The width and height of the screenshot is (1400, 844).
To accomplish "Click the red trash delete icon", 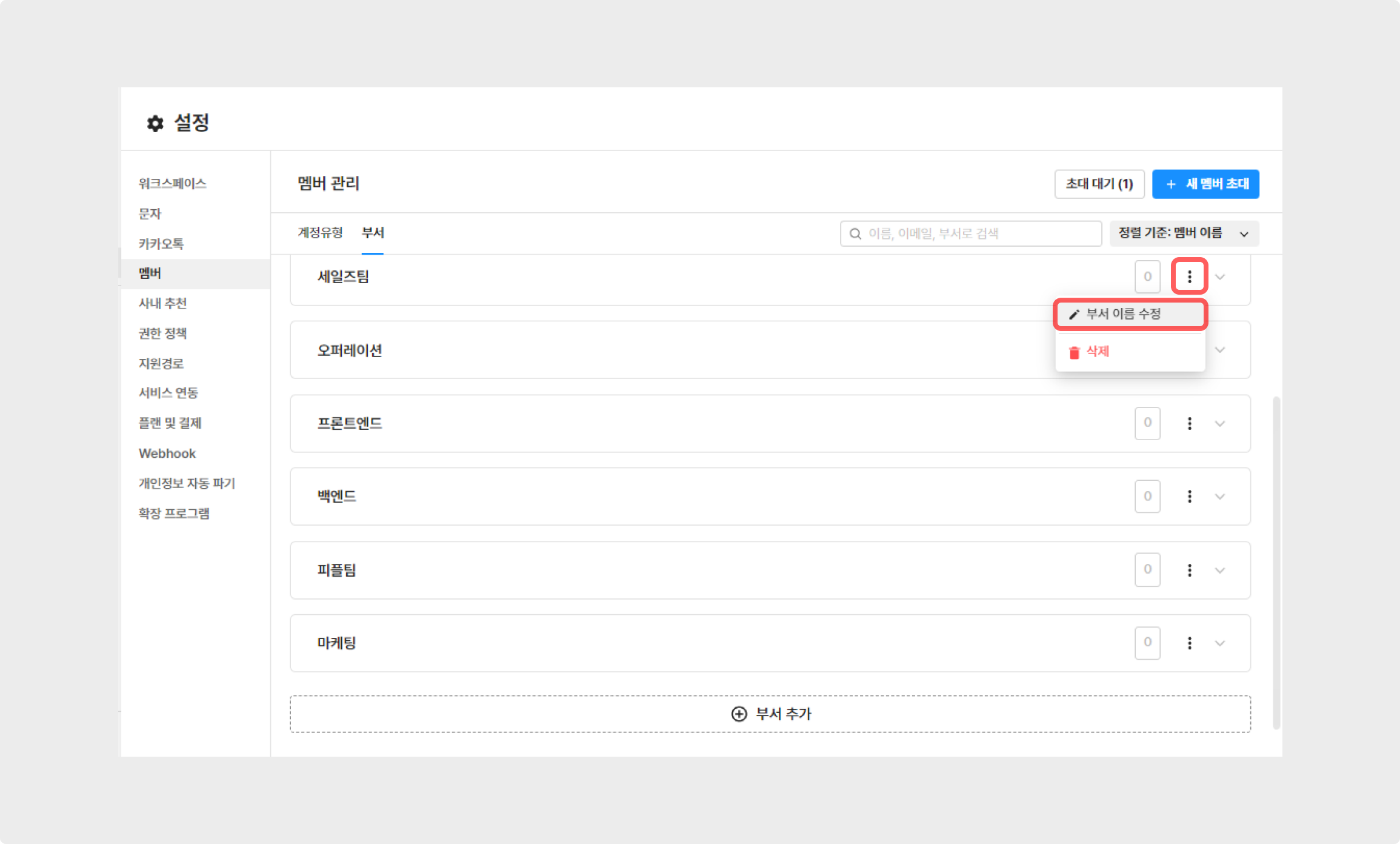I will pyautogui.click(x=1074, y=352).
